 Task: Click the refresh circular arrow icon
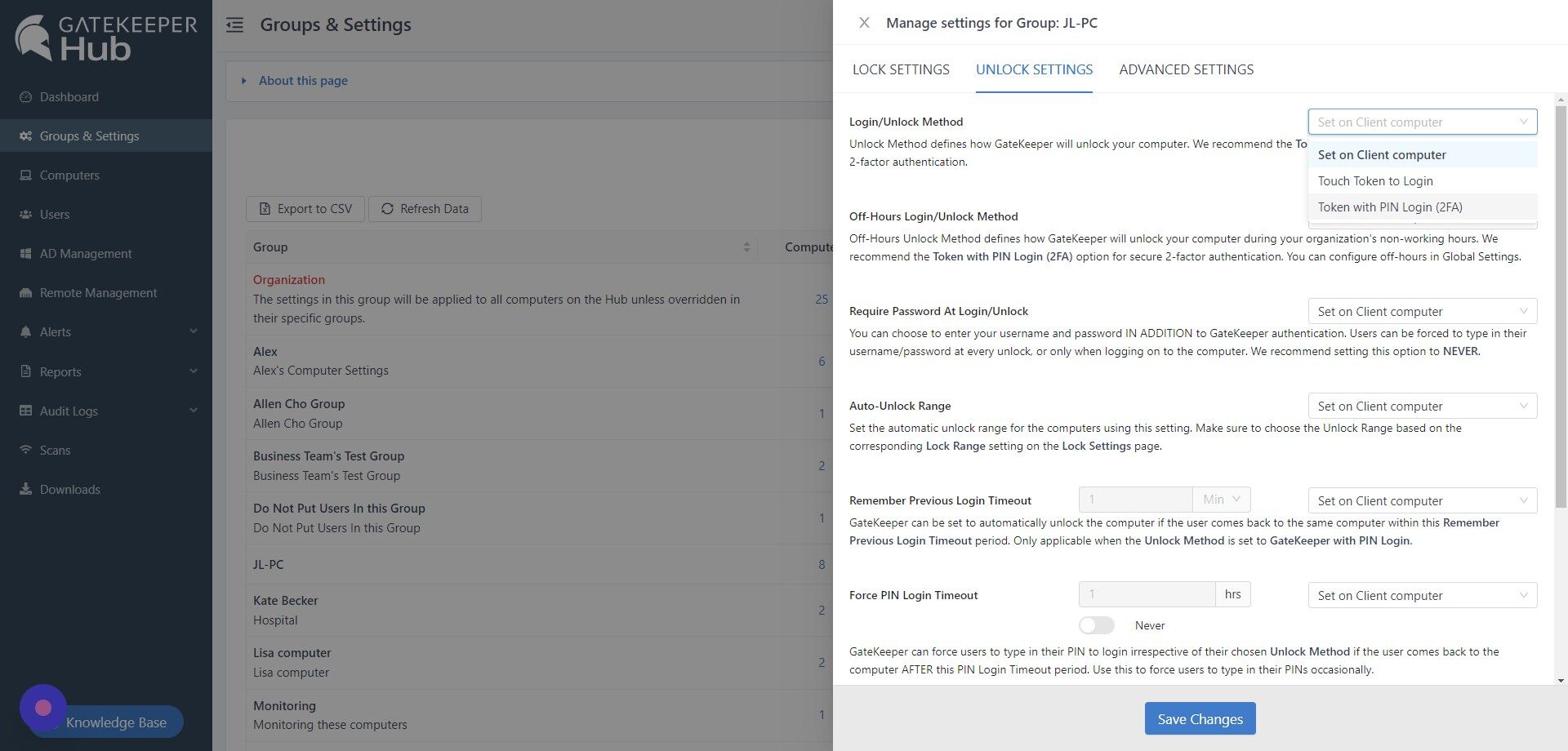(387, 209)
